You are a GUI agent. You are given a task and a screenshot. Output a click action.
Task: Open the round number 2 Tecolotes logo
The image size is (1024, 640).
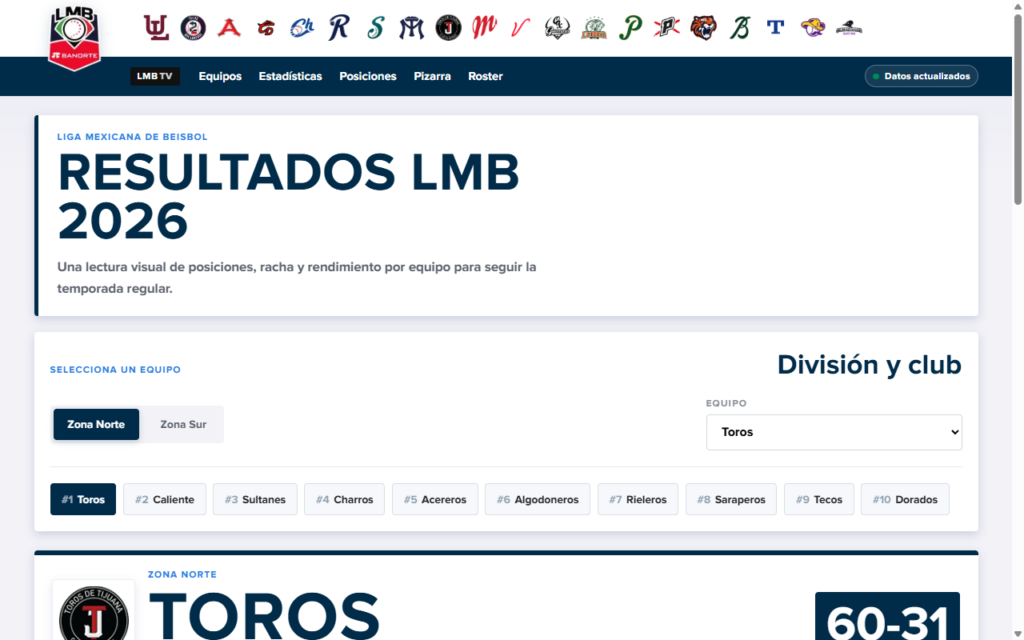click(x=193, y=27)
